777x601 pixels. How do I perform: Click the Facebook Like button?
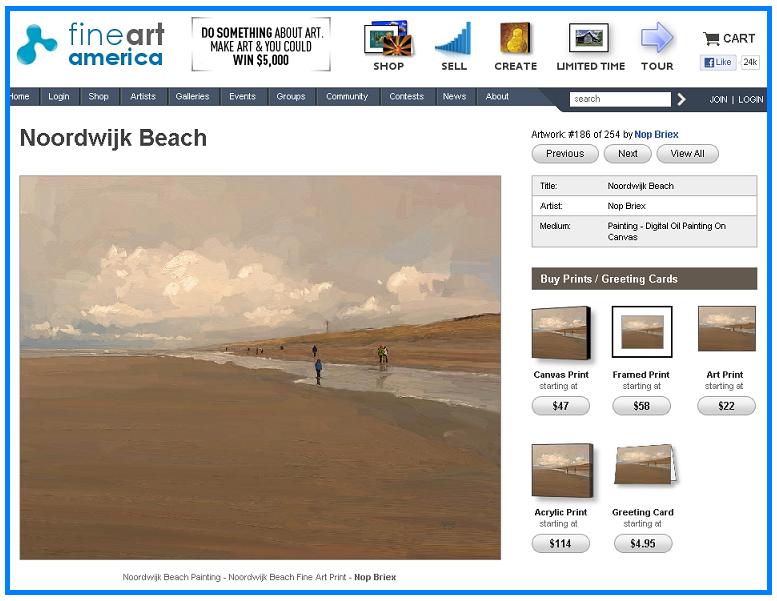[x=718, y=62]
